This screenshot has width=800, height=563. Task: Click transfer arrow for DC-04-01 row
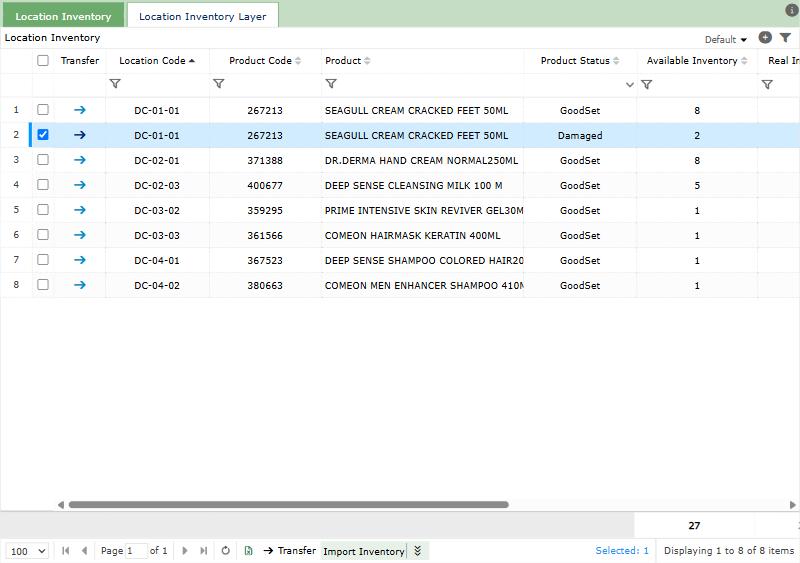(80, 260)
